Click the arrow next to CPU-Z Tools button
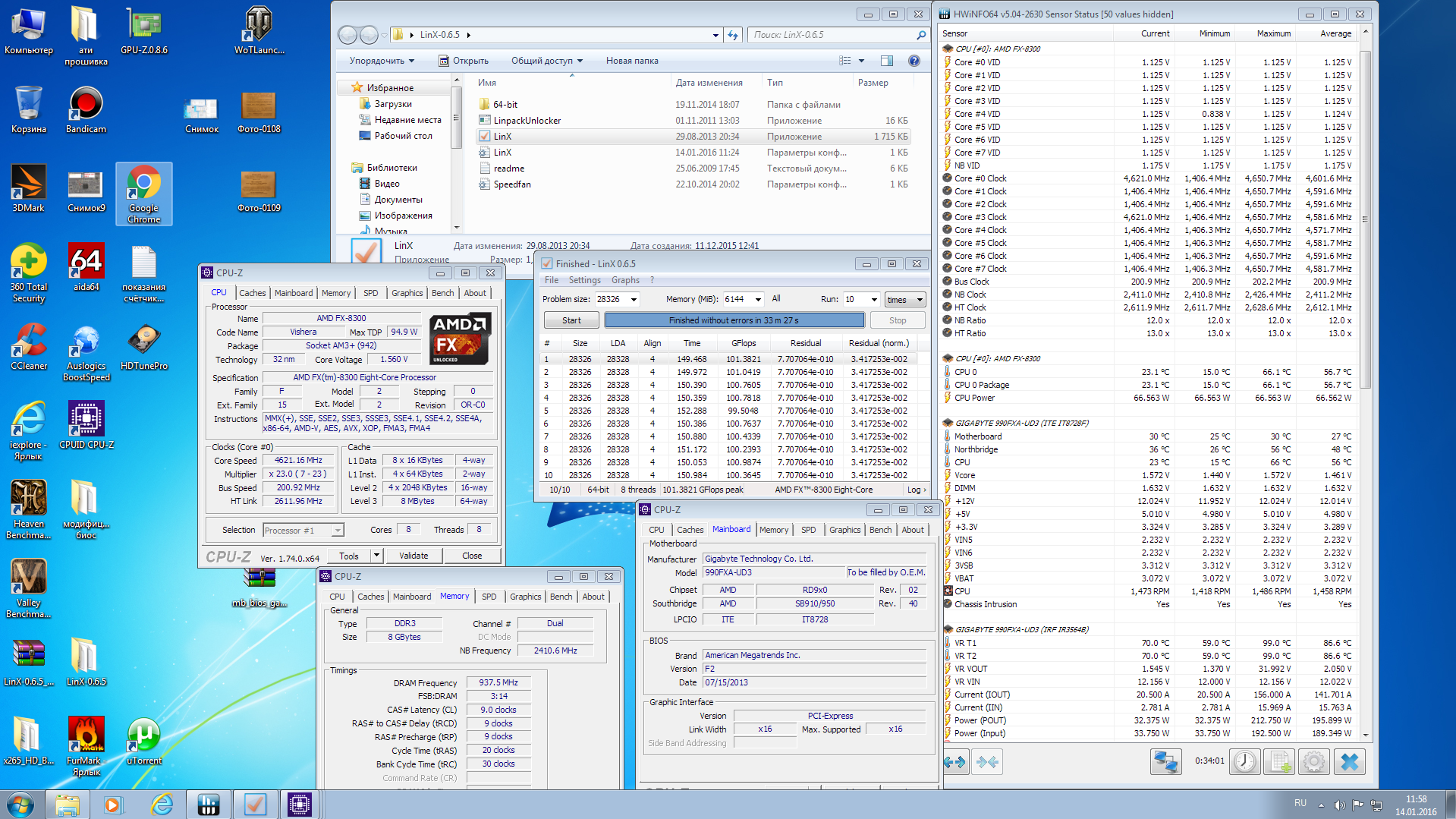The width and height of the screenshot is (1456, 819). pos(376,556)
